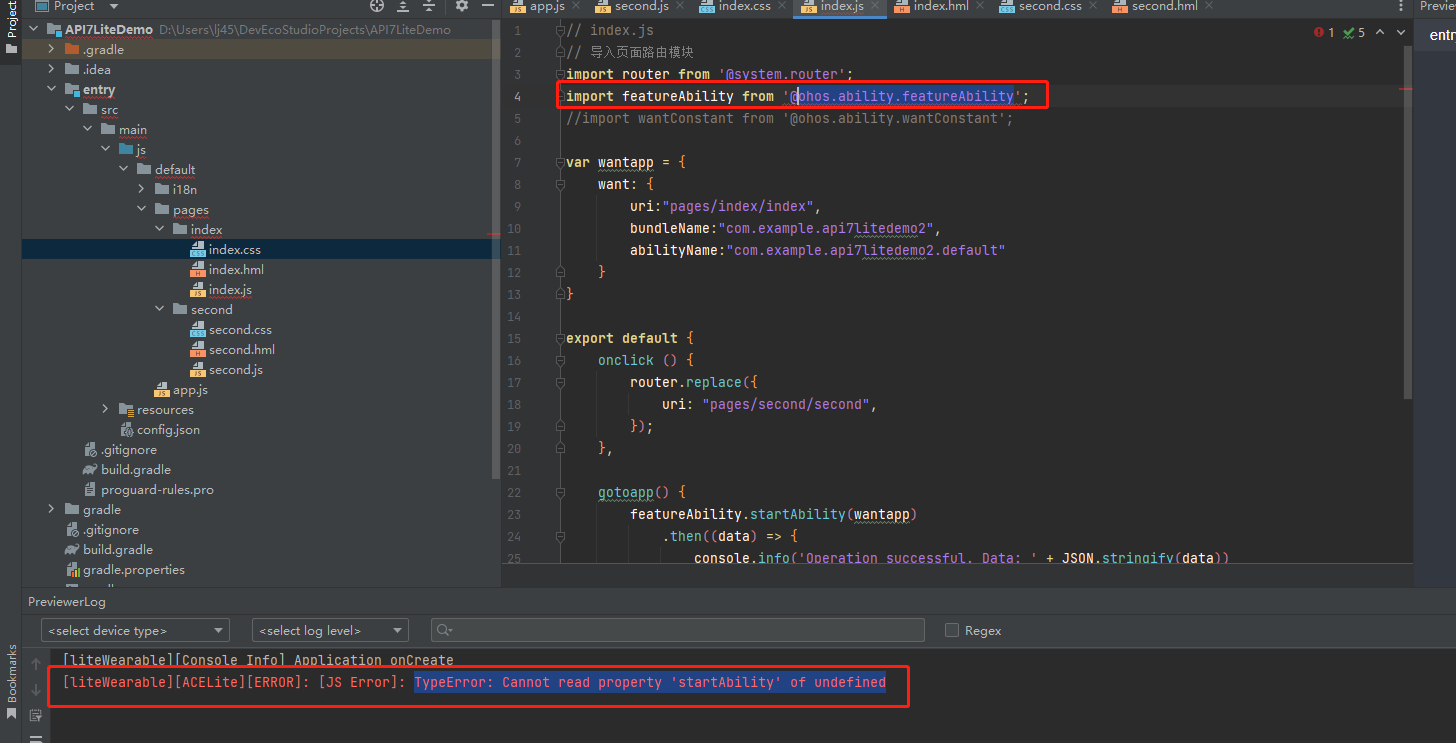Click the featureAbility.startAbility(wantapp) code line

(773, 514)
